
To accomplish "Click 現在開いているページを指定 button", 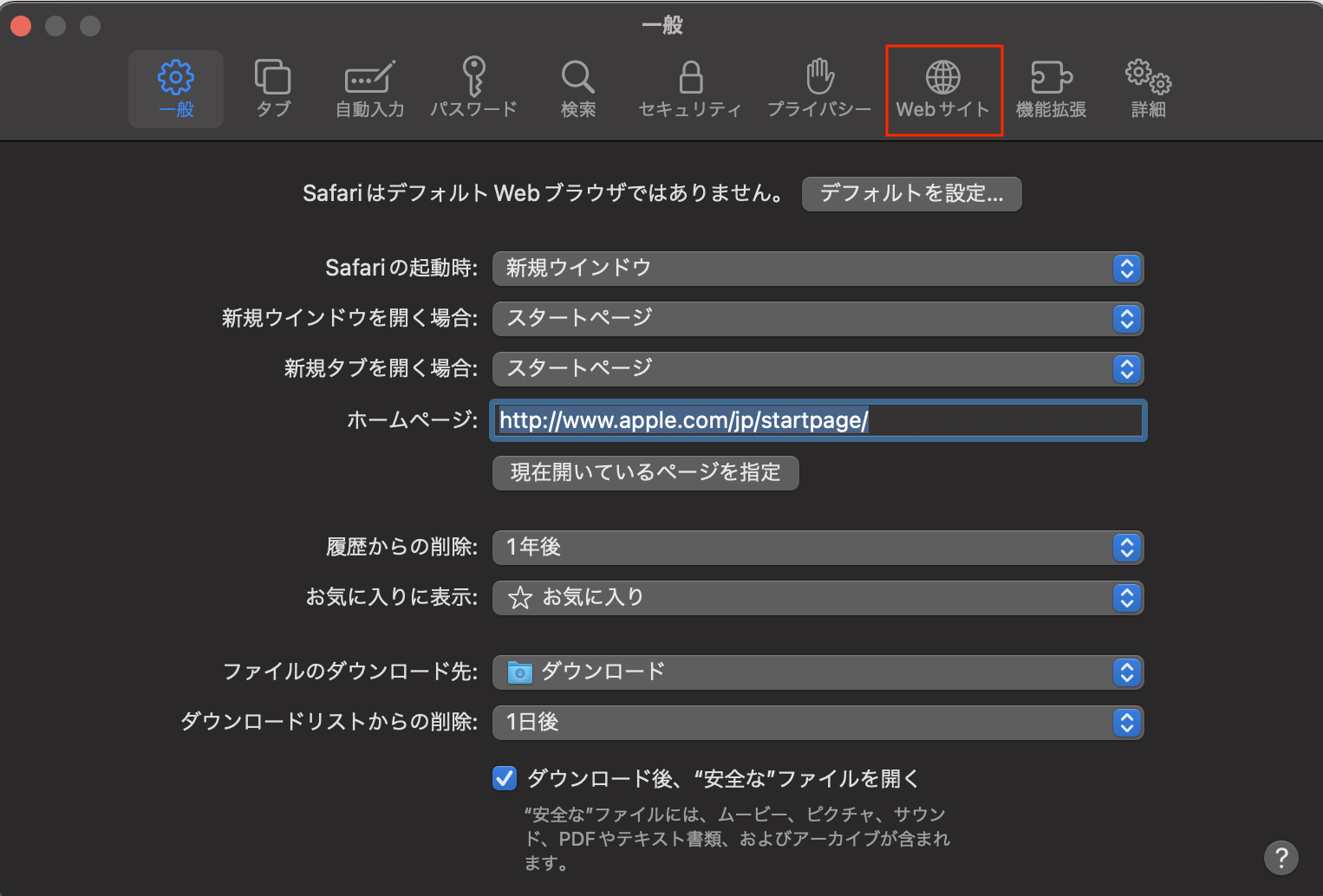I will pyautogui.click(x=646, y=472).
